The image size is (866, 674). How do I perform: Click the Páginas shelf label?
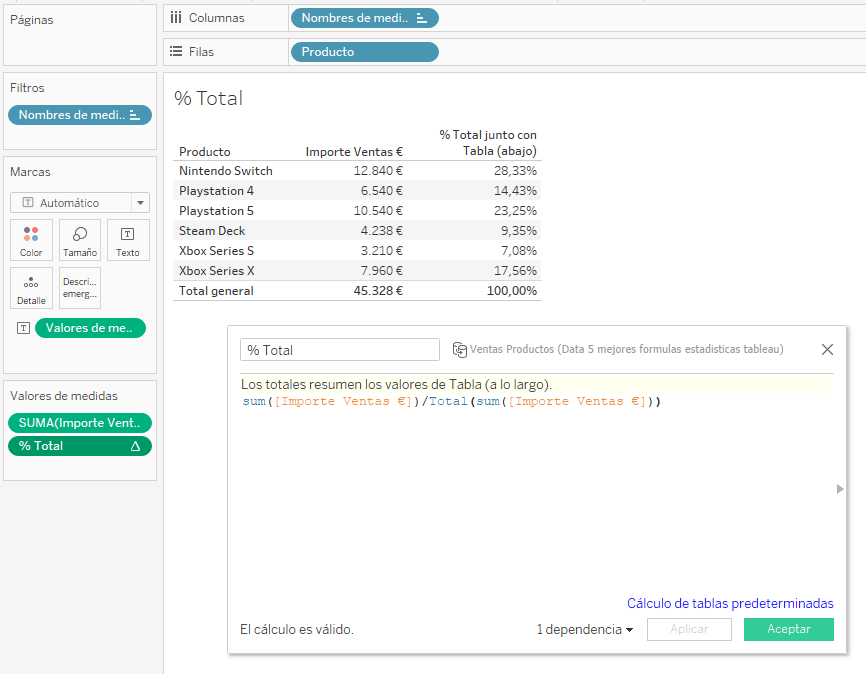tap(31, 20)
